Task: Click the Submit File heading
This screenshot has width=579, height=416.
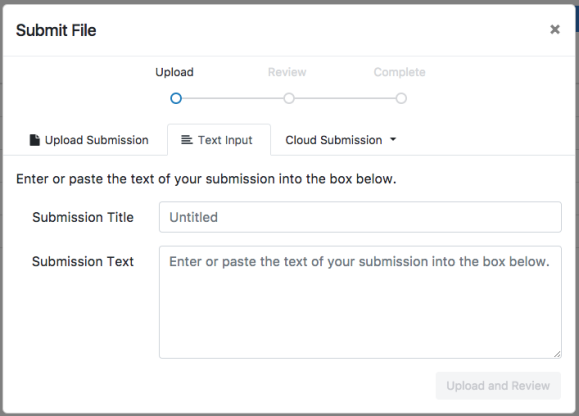Action: pyautogui.click(x=56, y=30)
